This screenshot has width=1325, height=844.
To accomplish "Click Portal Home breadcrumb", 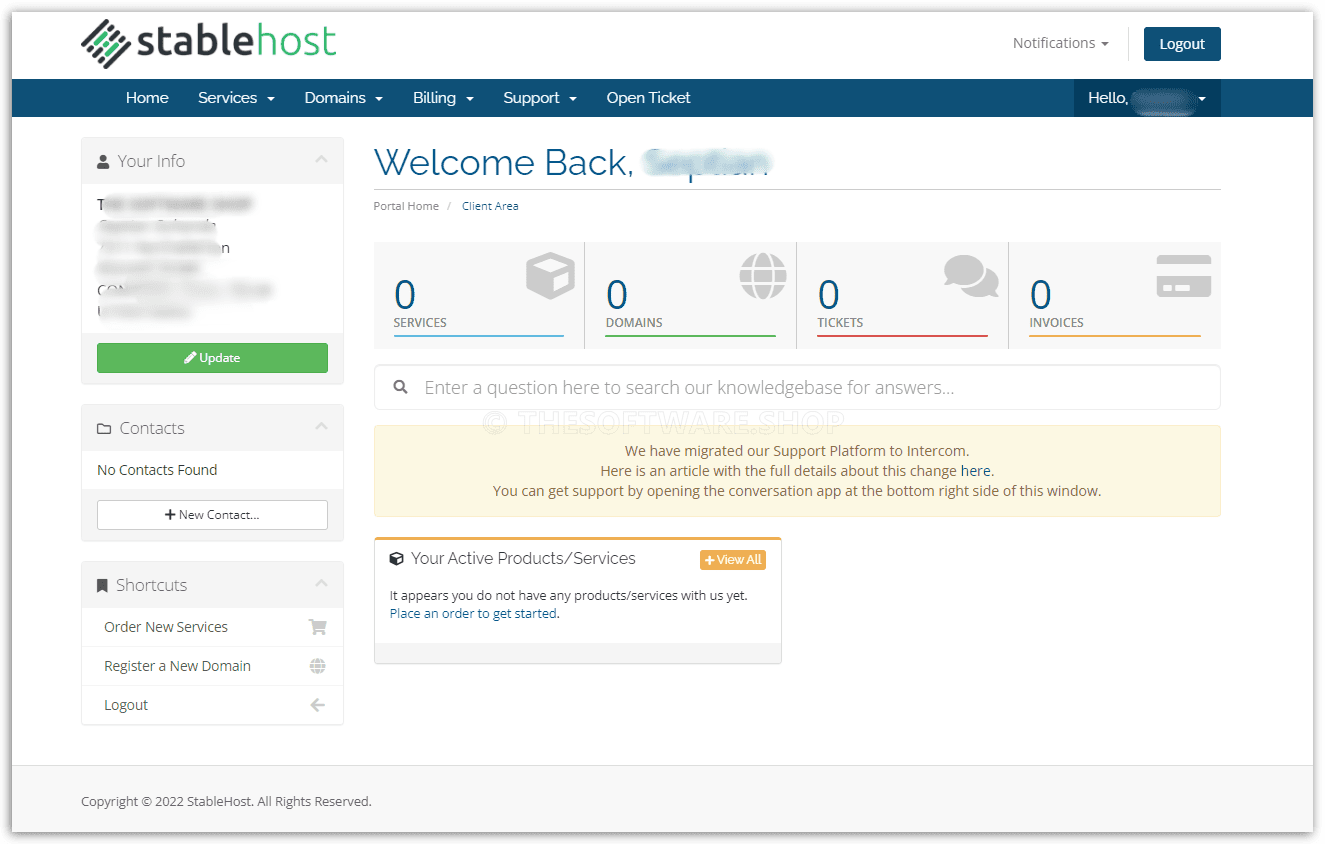I will coord(406,206).
